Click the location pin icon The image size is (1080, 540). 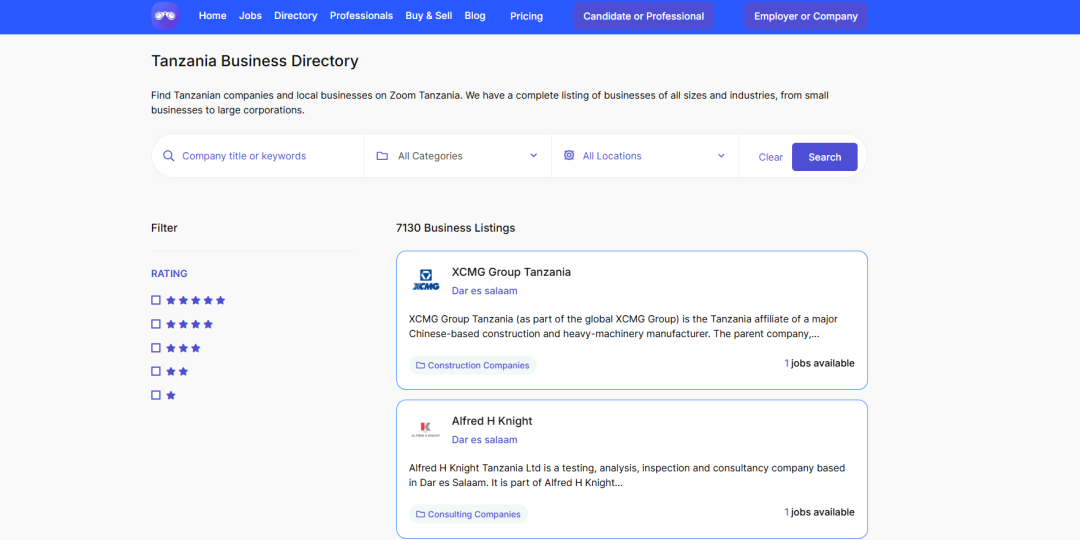point(569,156)
